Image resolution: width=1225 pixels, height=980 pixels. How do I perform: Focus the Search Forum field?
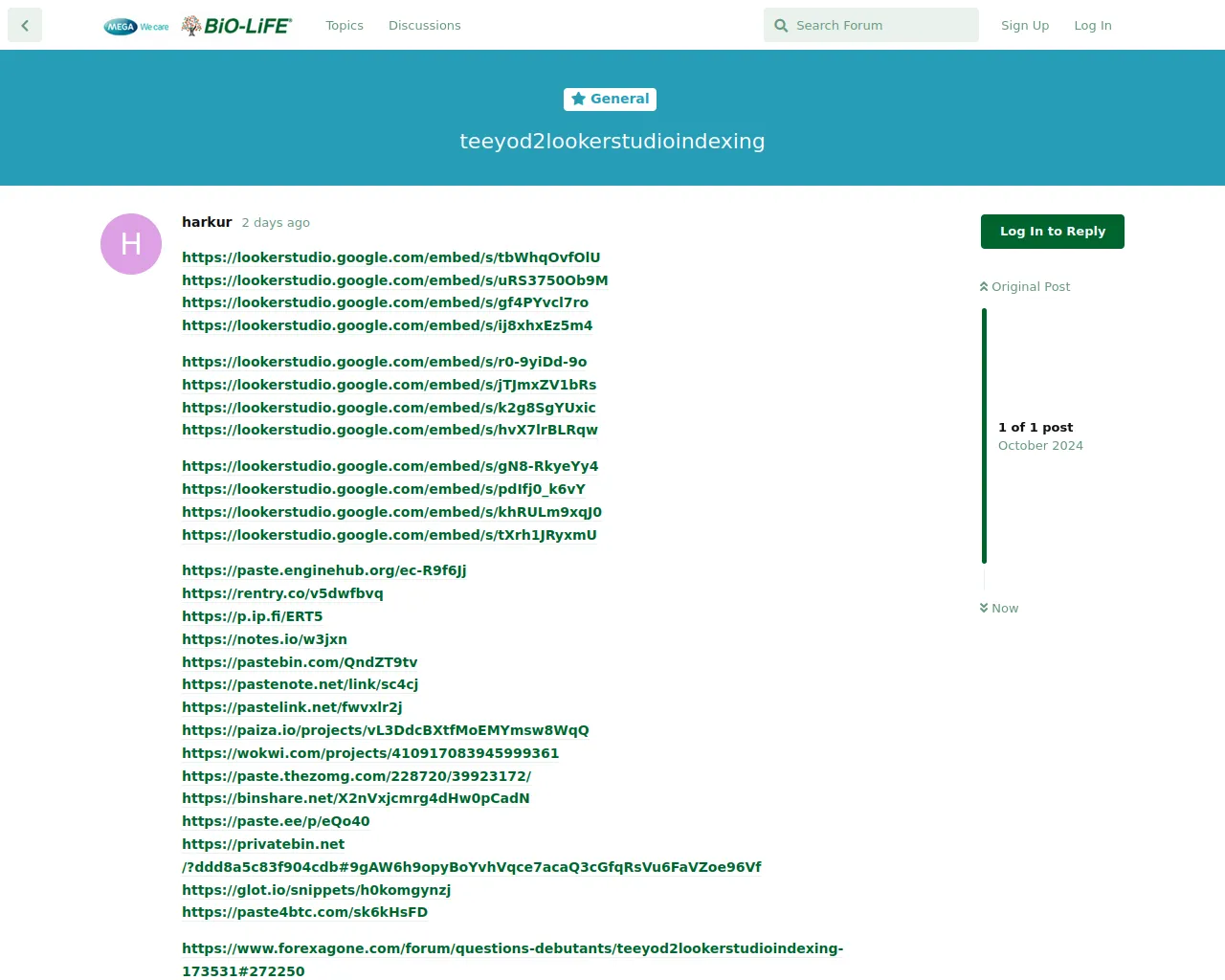tap(871, 25)
